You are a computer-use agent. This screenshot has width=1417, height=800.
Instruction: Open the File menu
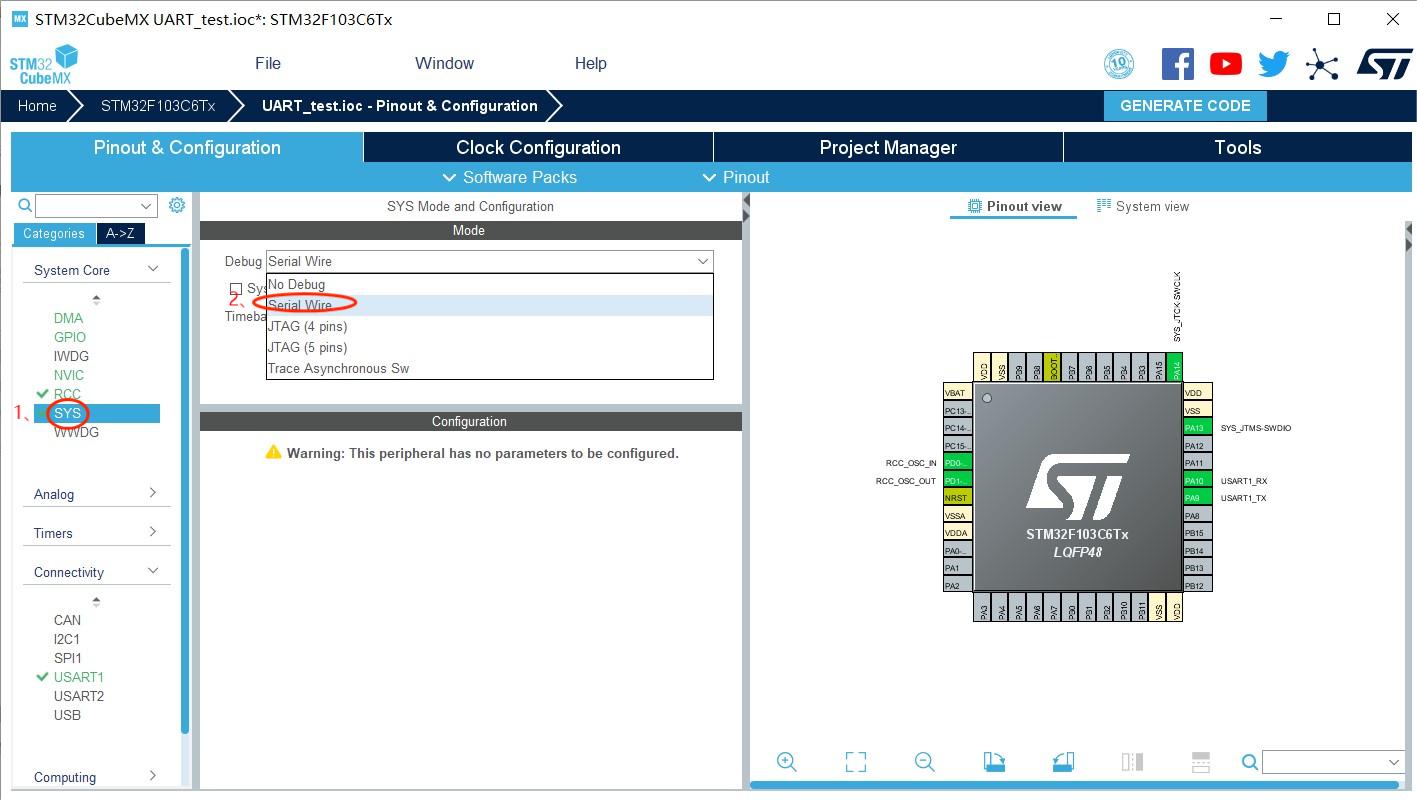268,63
